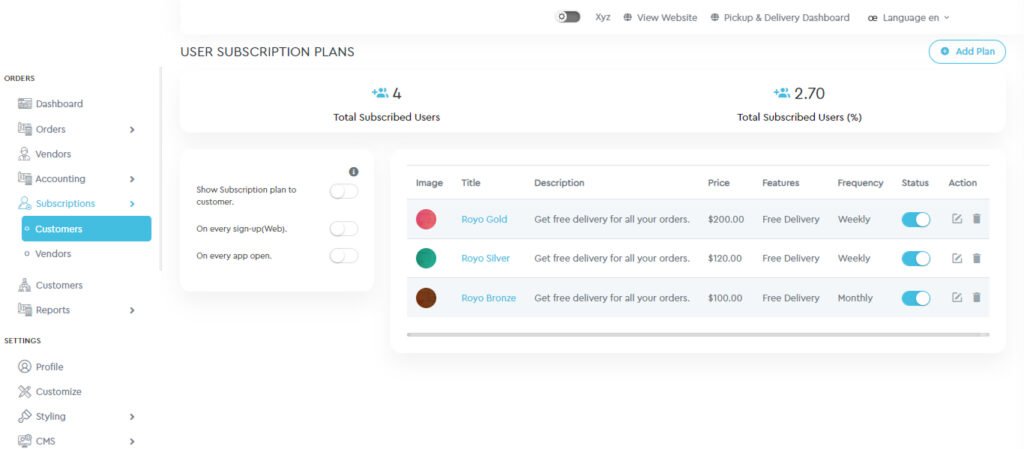
Task: Disable the Royo Gold status toggle
Action: pos(915,219)
